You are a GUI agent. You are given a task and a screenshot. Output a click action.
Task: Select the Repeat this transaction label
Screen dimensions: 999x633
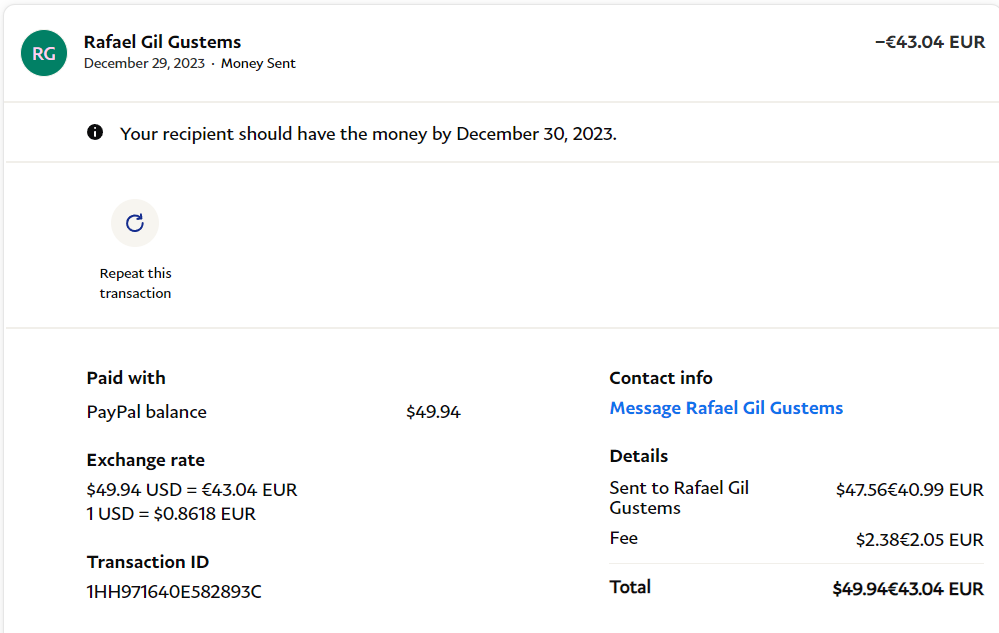(135, 283)
